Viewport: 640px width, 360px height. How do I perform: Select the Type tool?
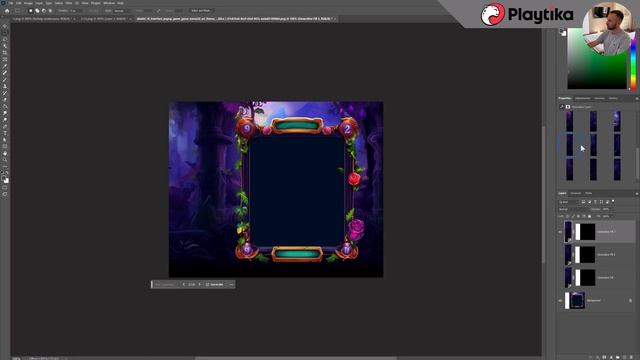(5, 133)
